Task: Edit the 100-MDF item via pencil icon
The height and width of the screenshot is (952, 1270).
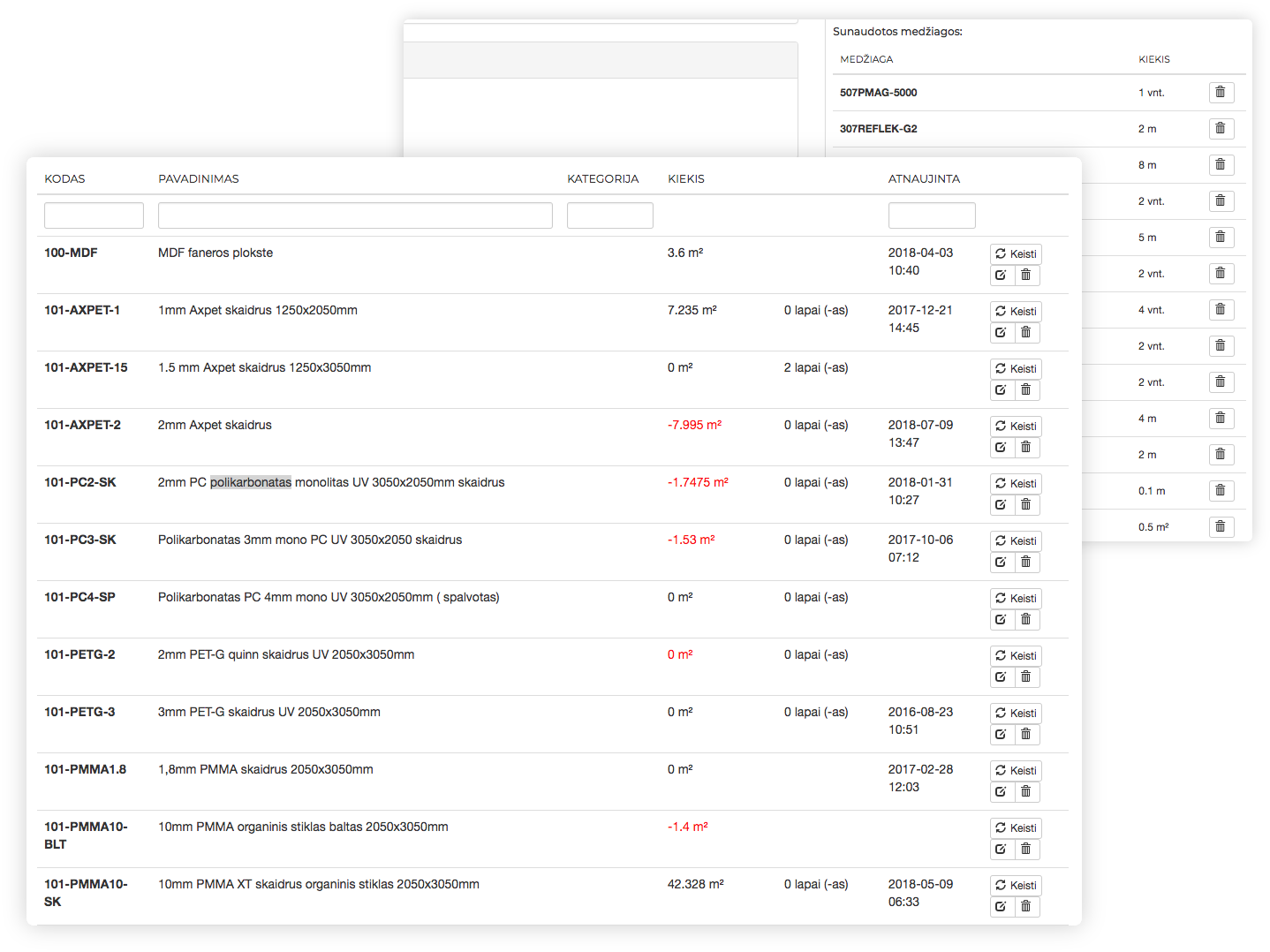Action: (x=1002, y=276)
